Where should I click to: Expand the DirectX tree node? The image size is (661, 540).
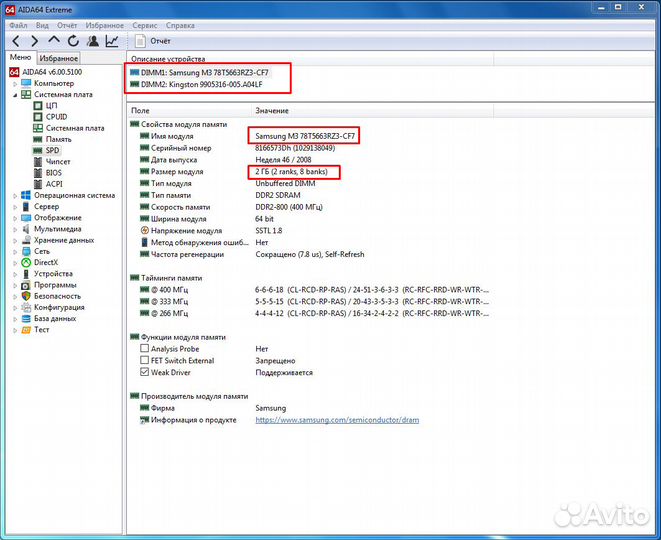tap(15, 263)
